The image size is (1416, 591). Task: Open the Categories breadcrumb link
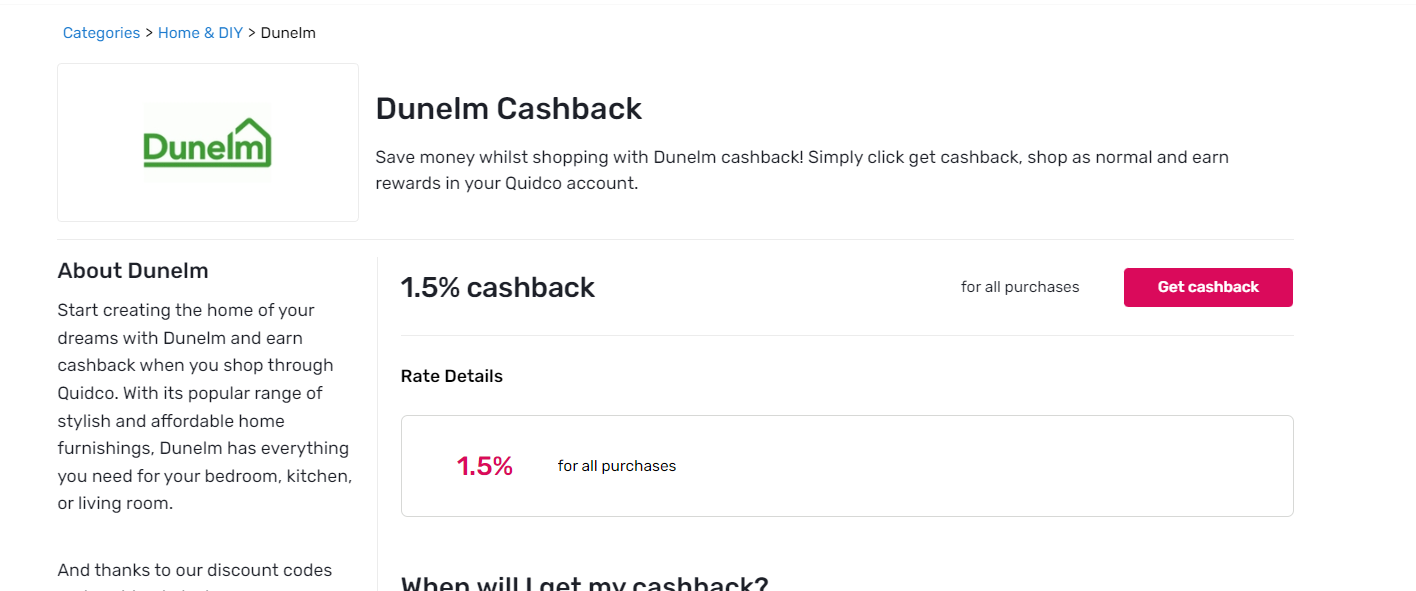[101, 33]
